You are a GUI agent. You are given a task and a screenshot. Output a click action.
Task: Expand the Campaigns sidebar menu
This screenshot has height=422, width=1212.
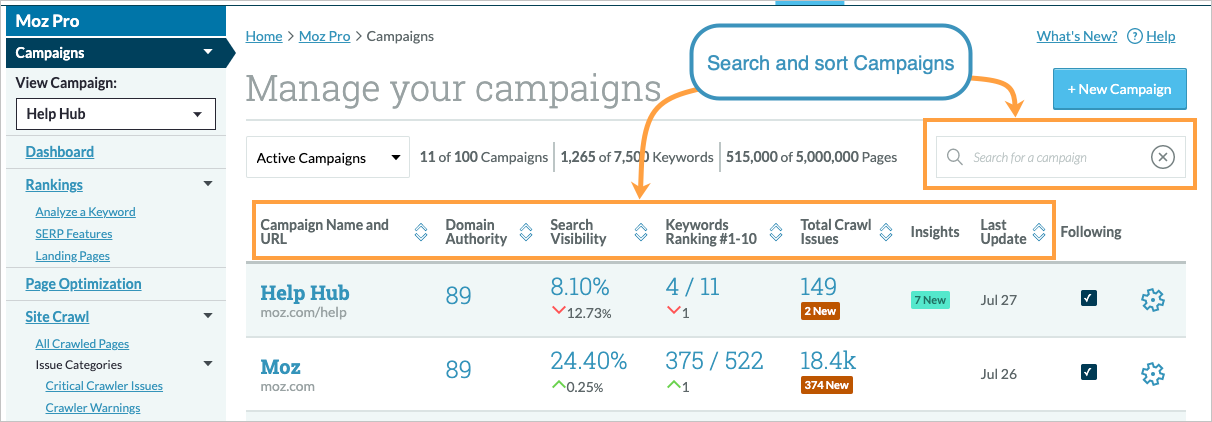click(208, 53)
